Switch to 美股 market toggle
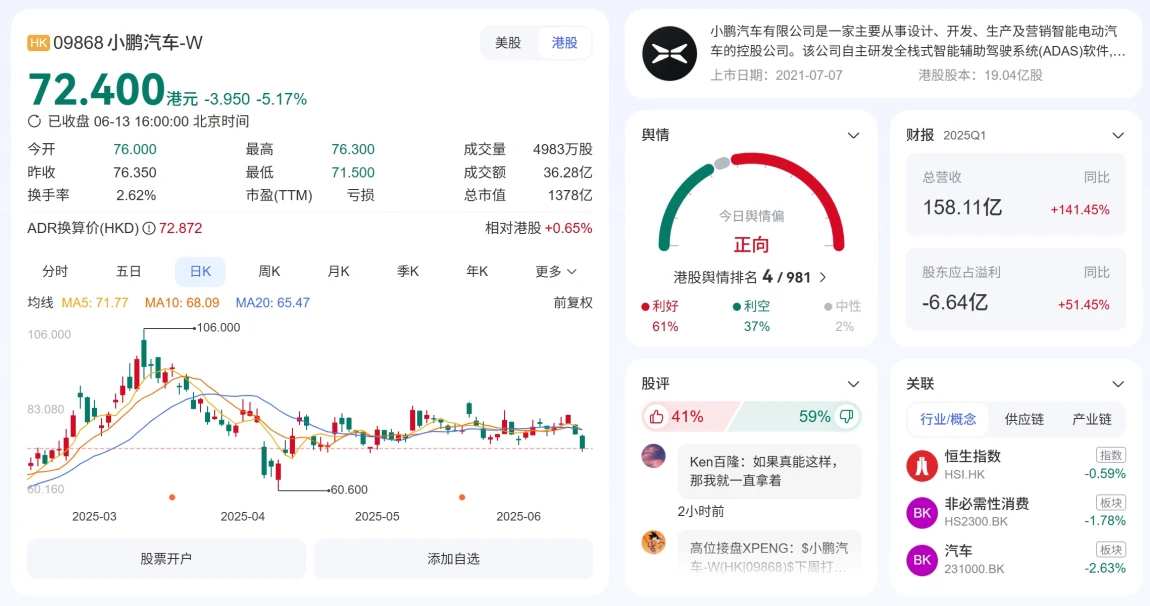Viewport: 1150px width, 606px height. point(508,43)
